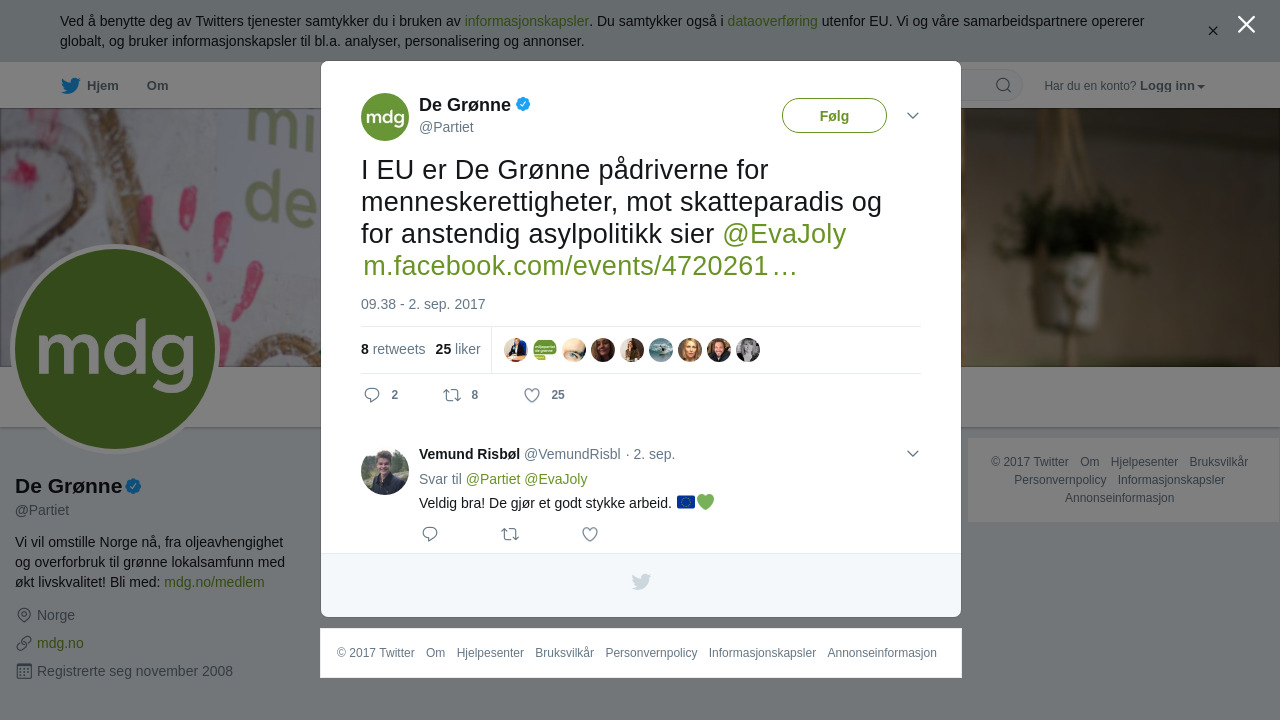The image size is (1280, 720).
Task: Like the tweet via the heart with 25
Action: point(532,395)
